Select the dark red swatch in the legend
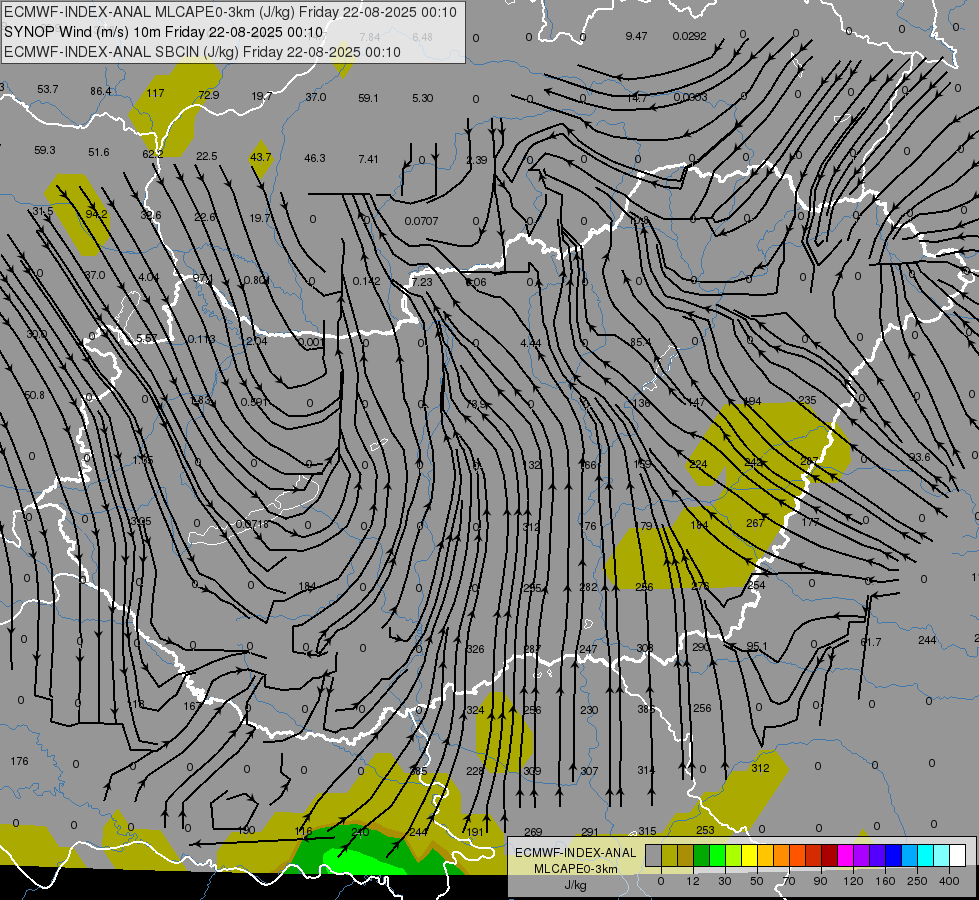The image size is (979, 900). [x=829, y=855]
